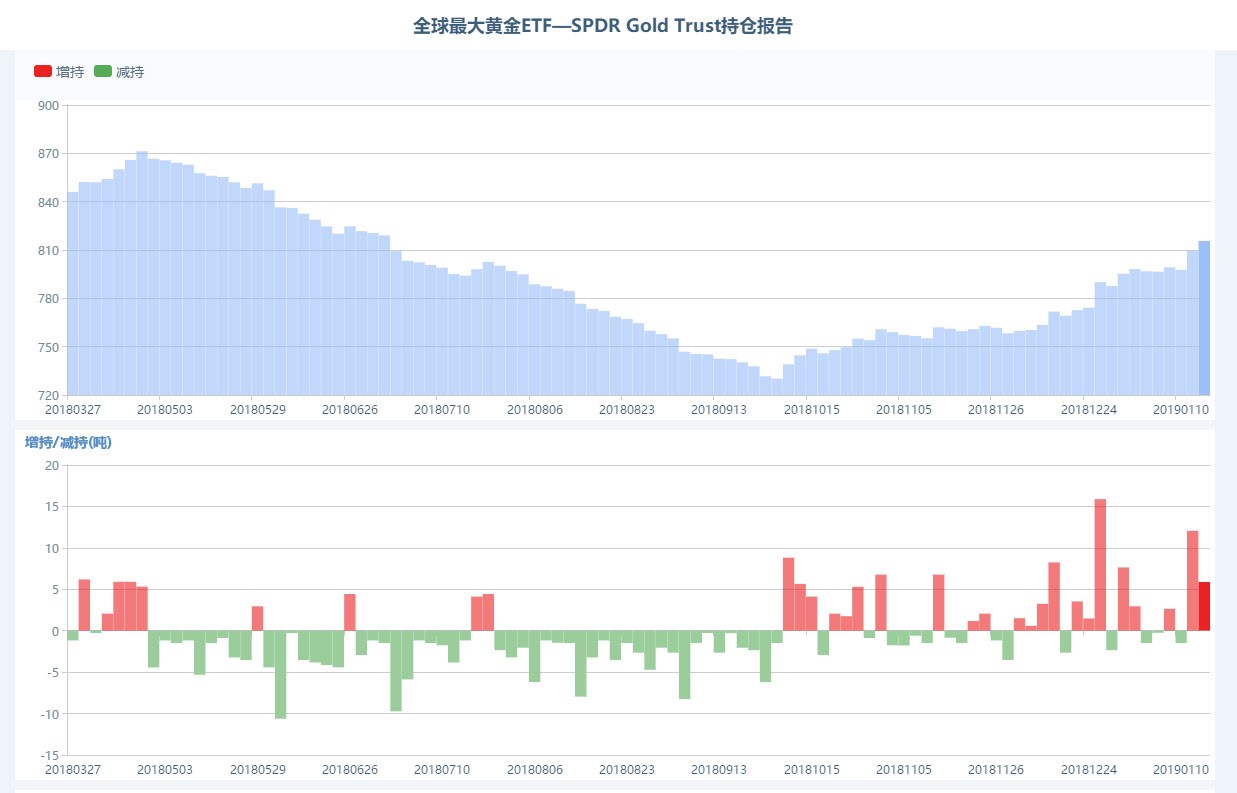Click 20180710 on the upper chart x-axis
Image resolution: width=1237 pixels, height=793 pixels.
tap(442, 409)
